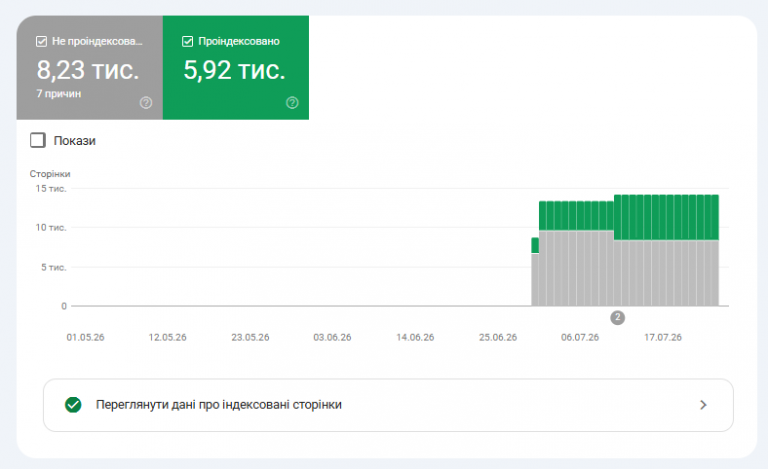Screen dimensions: 768x469
Task: Click the Сторінки axis title
Action: pyautogui.click(x=50, y=174)
